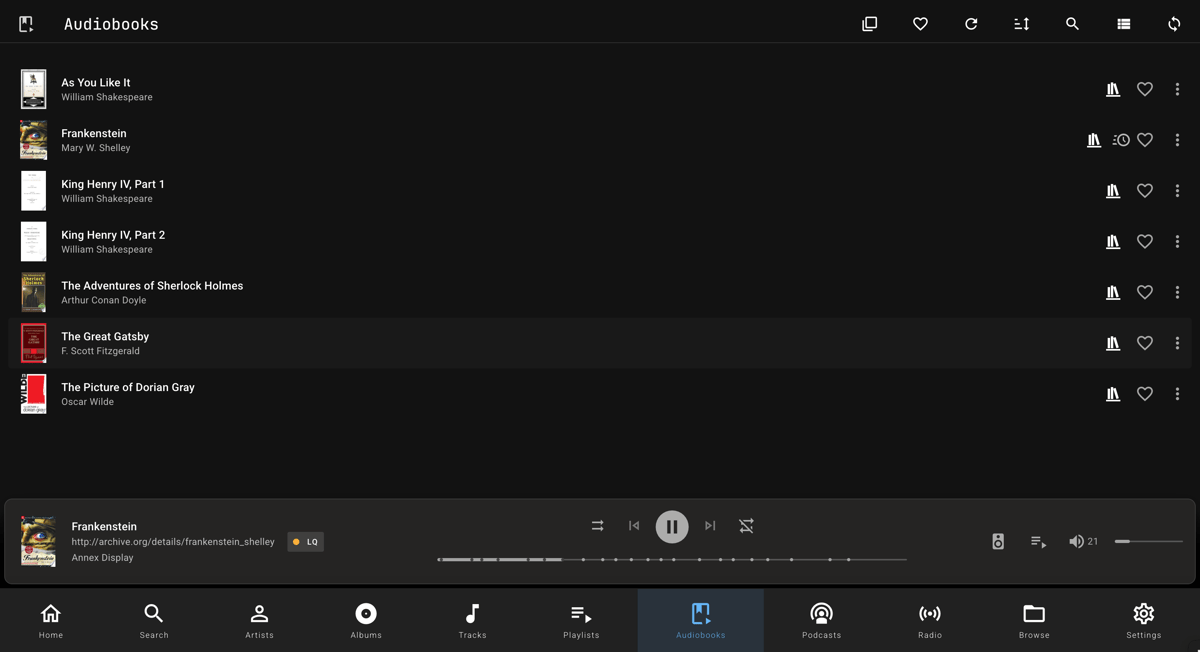
Task: Sync the library using the sync icon
Action: pyautogui.click(x=1176, y=23)
